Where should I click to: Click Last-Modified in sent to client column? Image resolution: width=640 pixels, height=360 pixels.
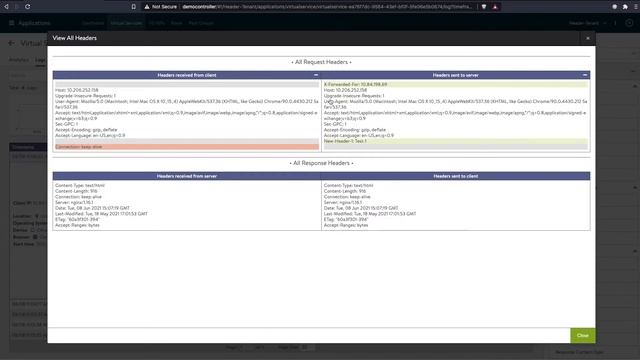370,214
